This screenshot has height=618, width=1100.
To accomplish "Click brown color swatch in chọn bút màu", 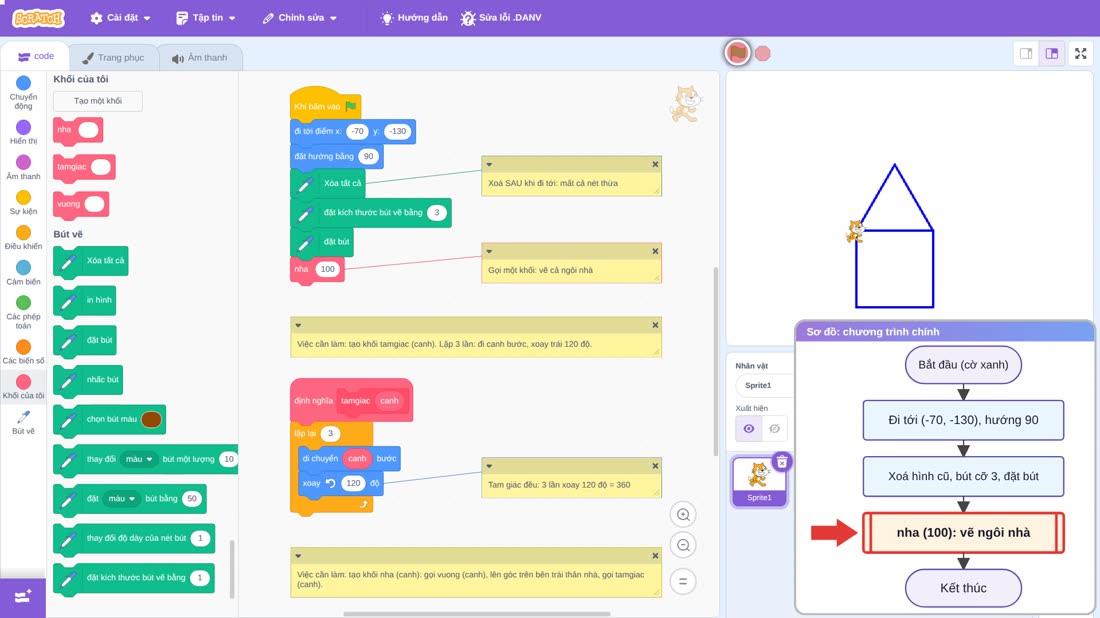I will tap(152, 419).
